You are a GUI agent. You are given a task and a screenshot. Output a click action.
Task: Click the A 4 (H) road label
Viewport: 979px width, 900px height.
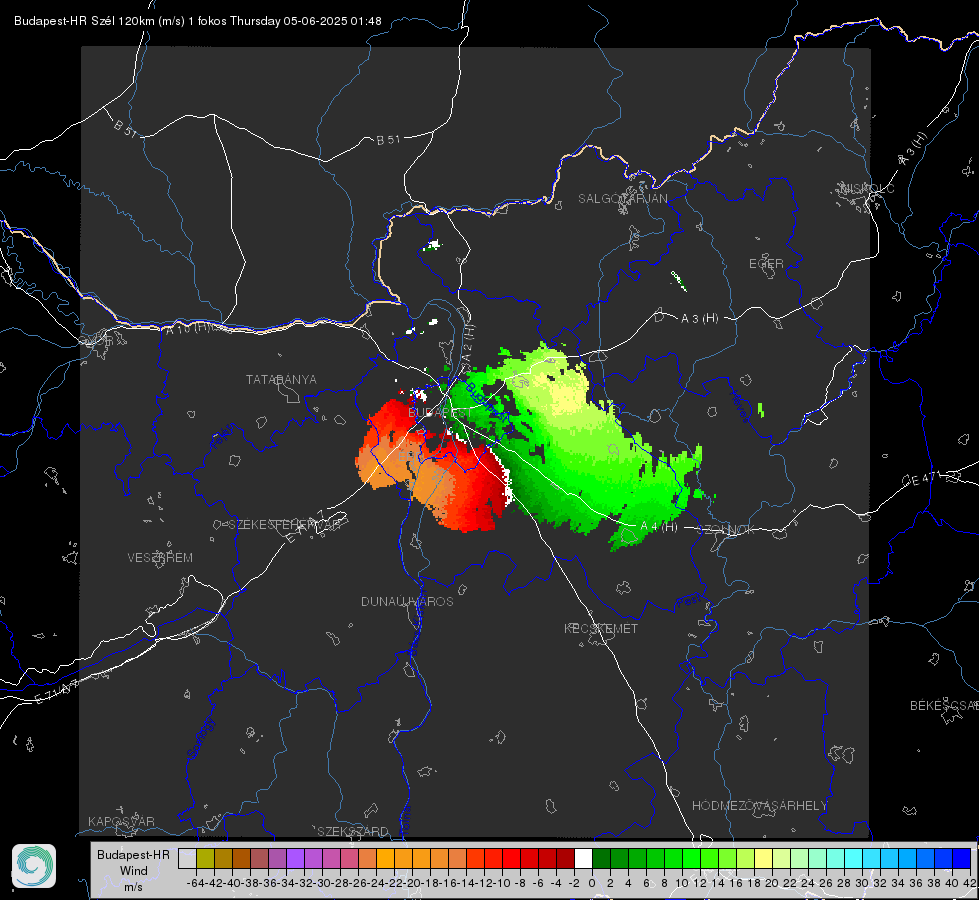click(x=658, y=527)
